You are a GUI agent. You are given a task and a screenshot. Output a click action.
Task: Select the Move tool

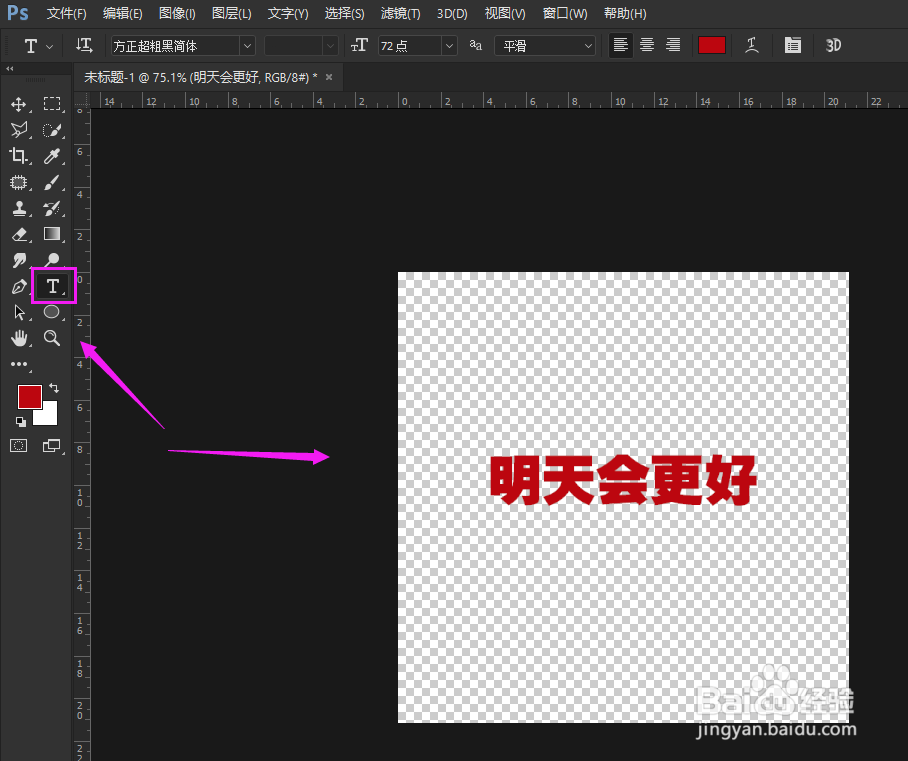tap(20, 104)
